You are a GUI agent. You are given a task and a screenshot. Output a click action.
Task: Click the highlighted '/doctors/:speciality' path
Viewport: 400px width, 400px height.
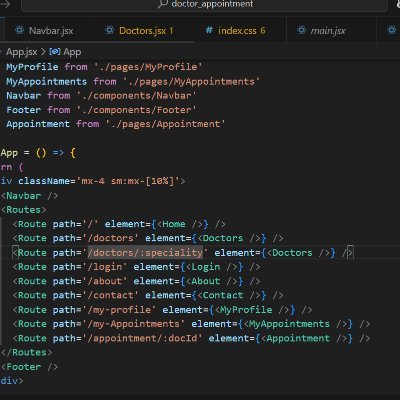(145, 253)
